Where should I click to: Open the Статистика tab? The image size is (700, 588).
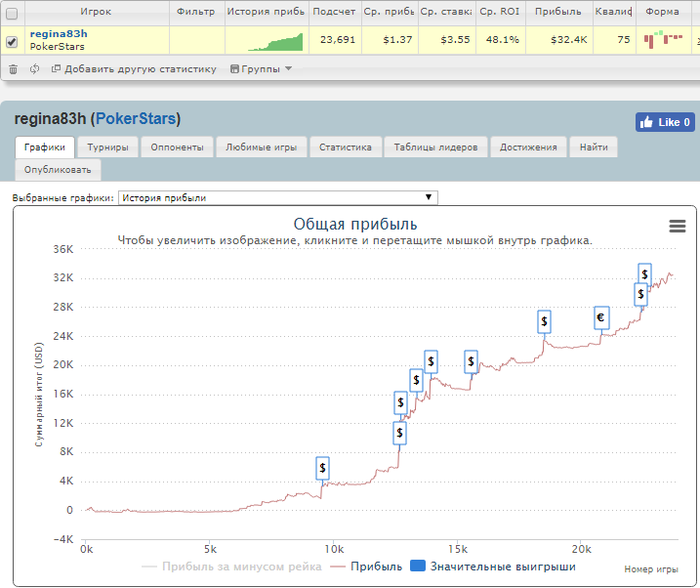coord(345,147)
